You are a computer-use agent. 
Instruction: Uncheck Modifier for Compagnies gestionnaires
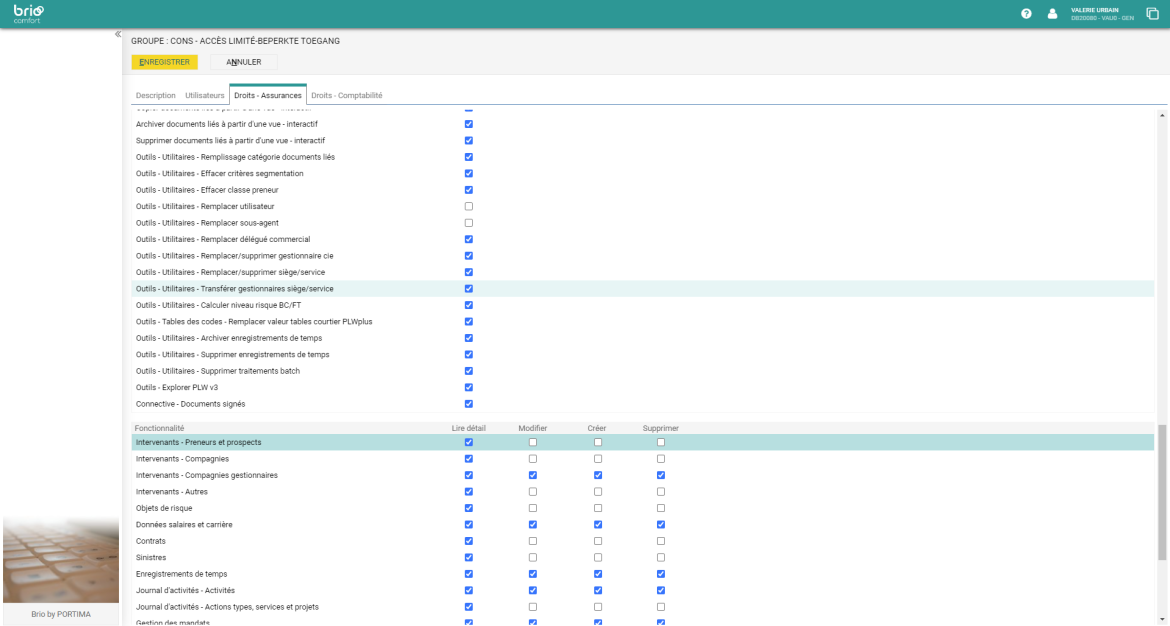(533, 475)
